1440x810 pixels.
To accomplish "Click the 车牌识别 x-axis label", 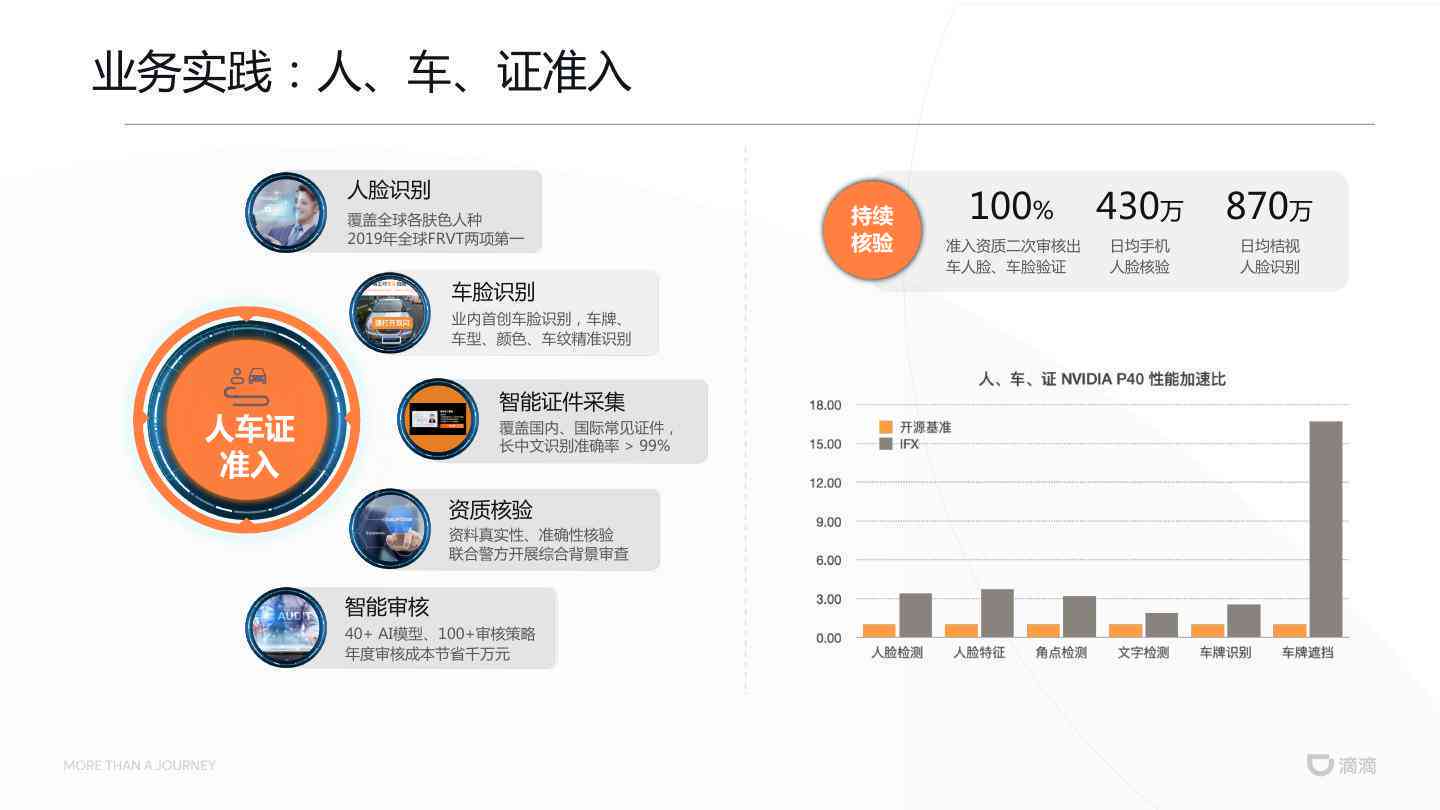I will pos(1225,653).
